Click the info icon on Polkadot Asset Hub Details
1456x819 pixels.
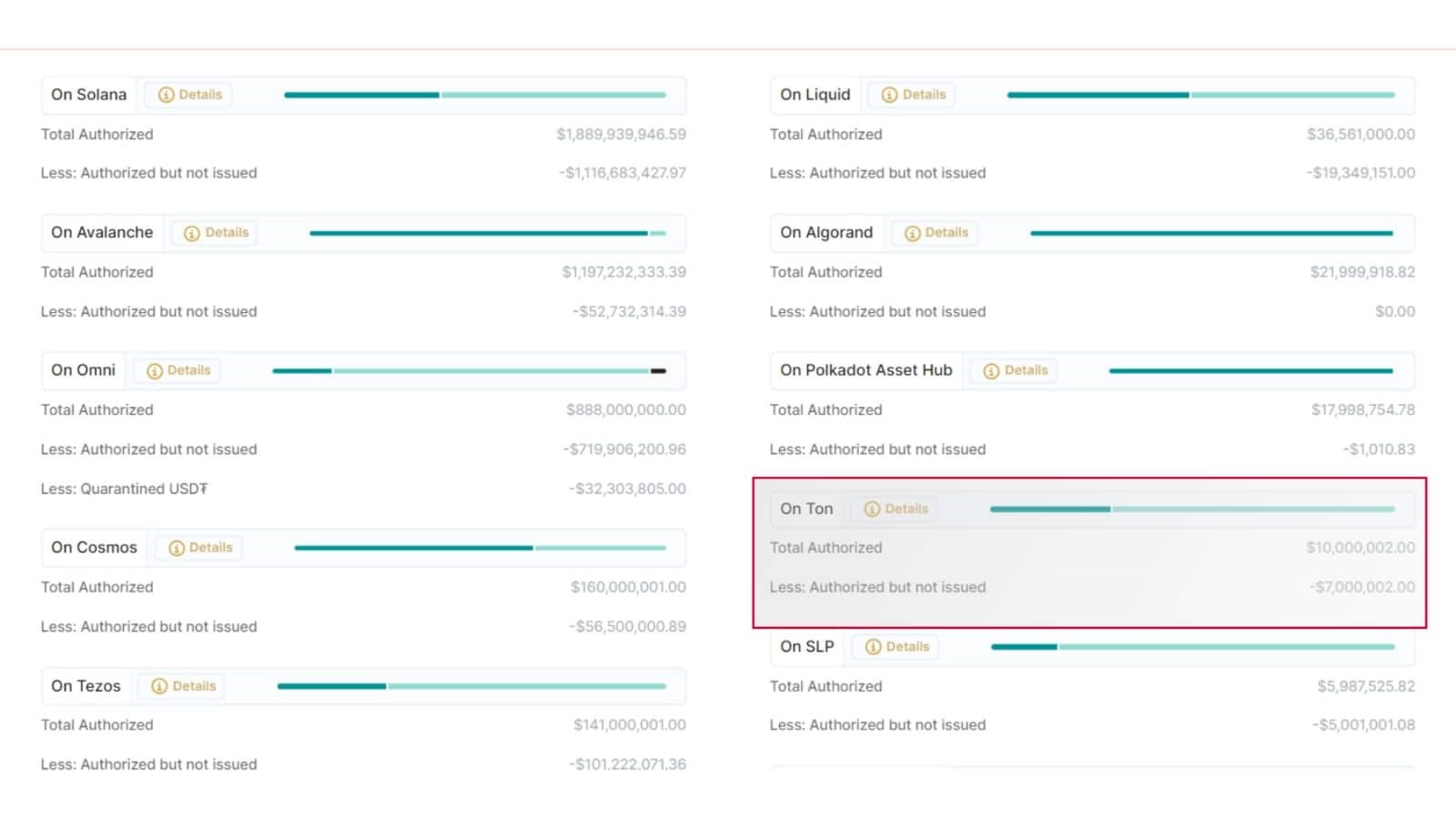(991, 370)
